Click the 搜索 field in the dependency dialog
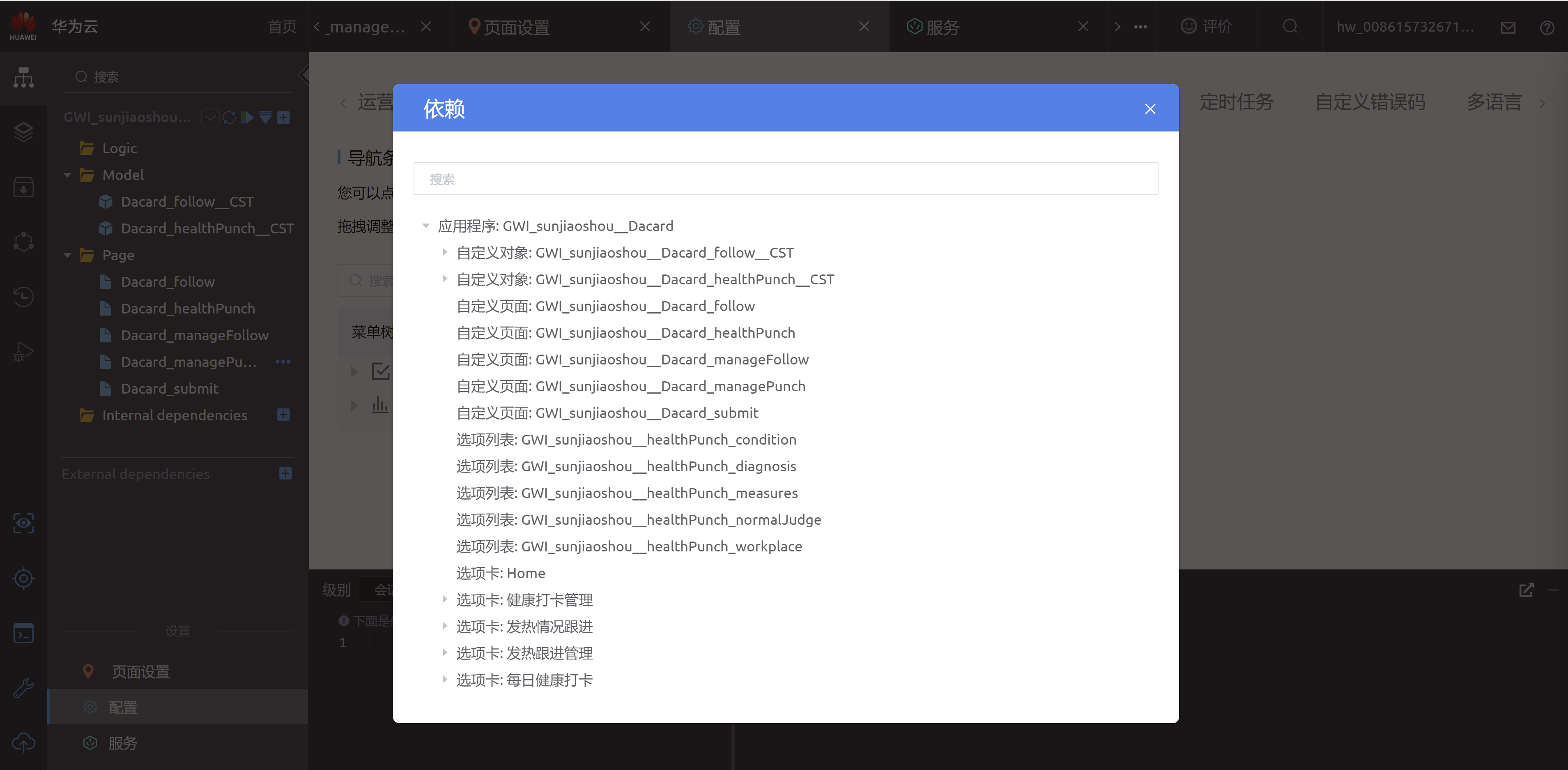The width and height of the screenshot is (1568, 770). click(x=785, y=179)
